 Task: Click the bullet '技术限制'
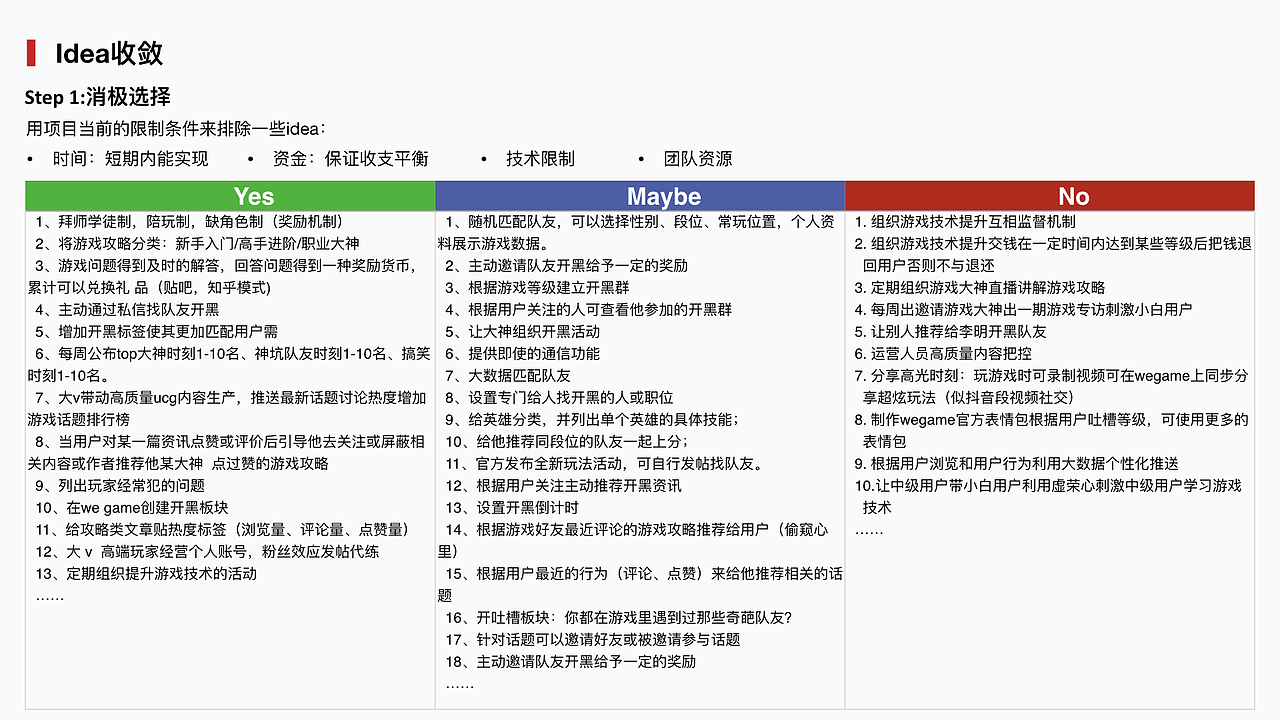(540, 159)
